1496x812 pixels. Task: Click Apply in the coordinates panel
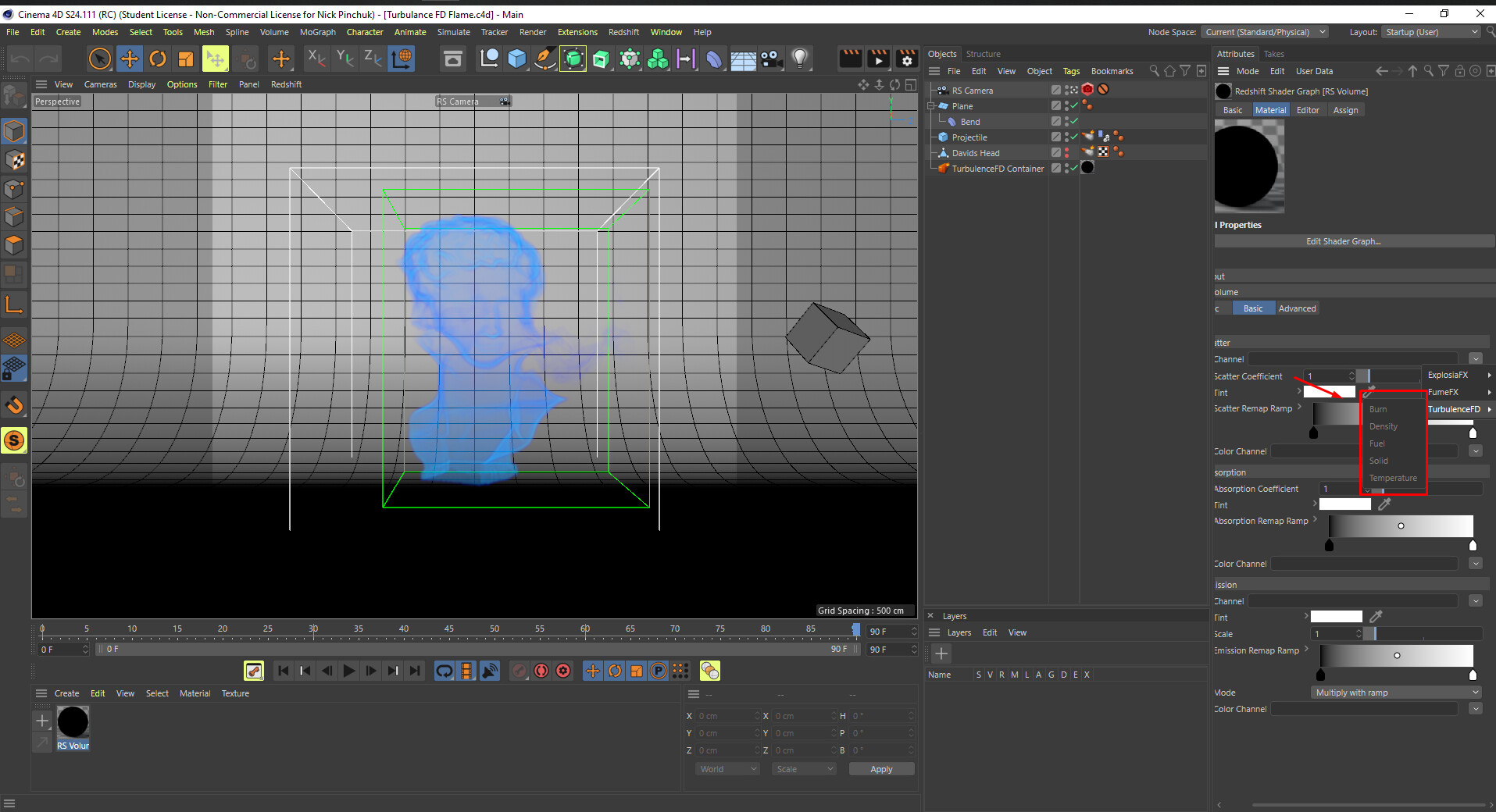coord(881,769)
